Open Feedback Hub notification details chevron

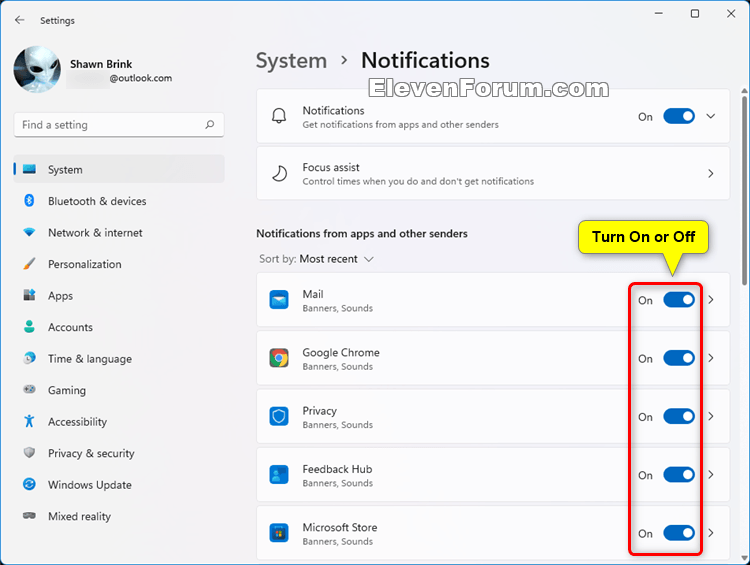pyautogui.click(x=711, y=475)
